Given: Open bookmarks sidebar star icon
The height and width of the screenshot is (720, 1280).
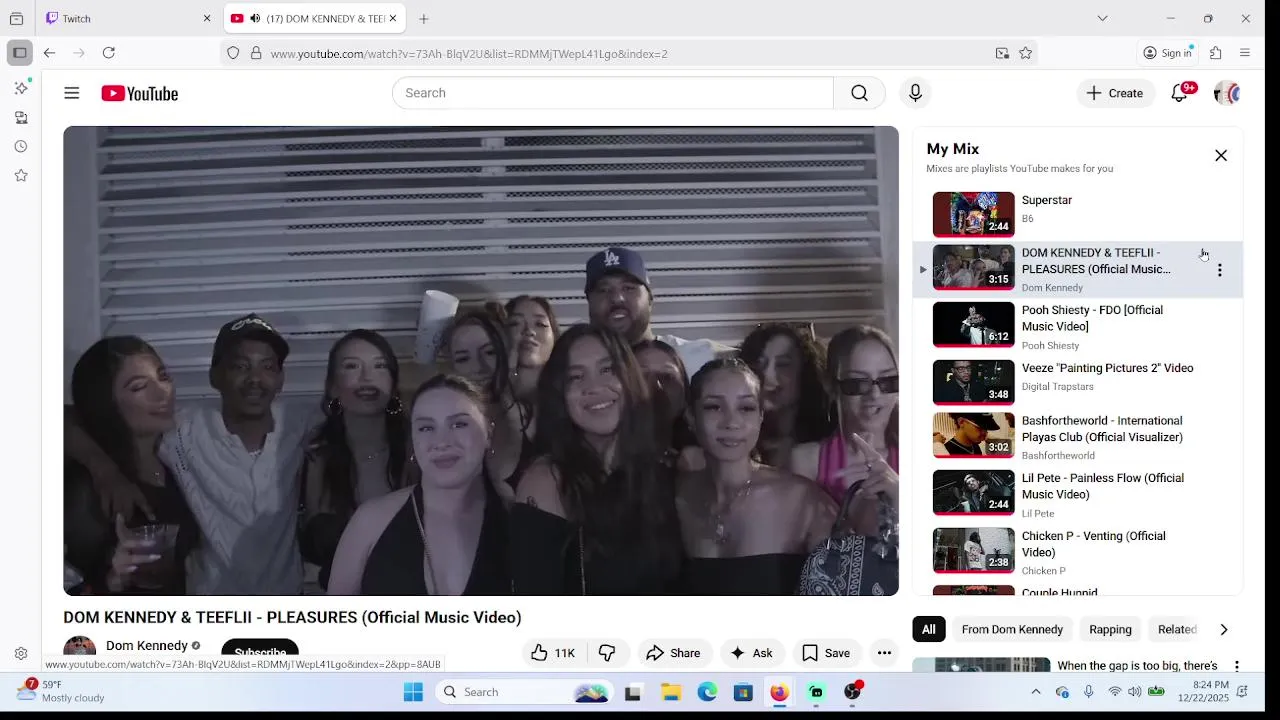Looking at the screenshot, I should point(21,175).
